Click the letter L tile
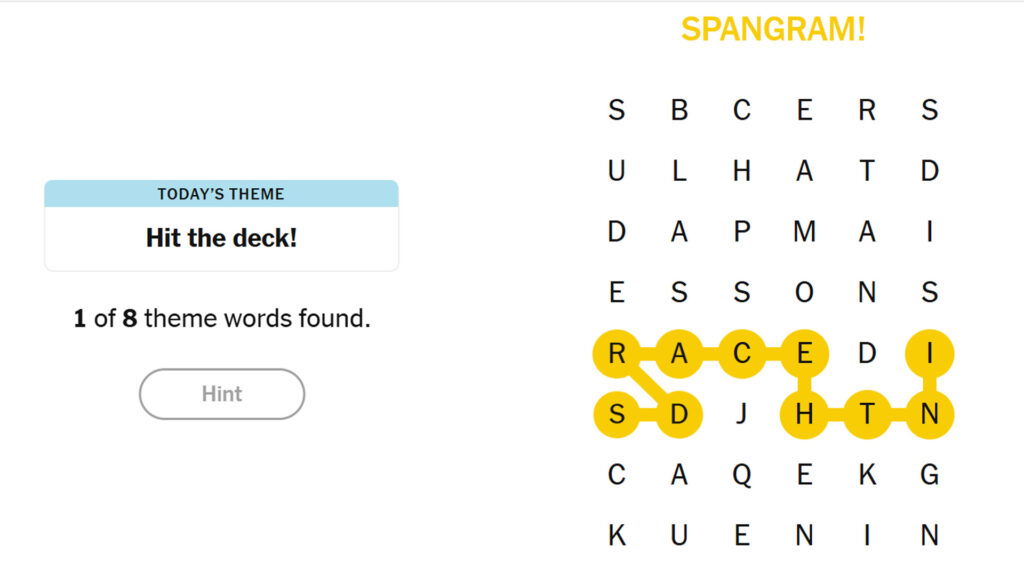This screenshot has width=1024, height=576. pos(679,171)
